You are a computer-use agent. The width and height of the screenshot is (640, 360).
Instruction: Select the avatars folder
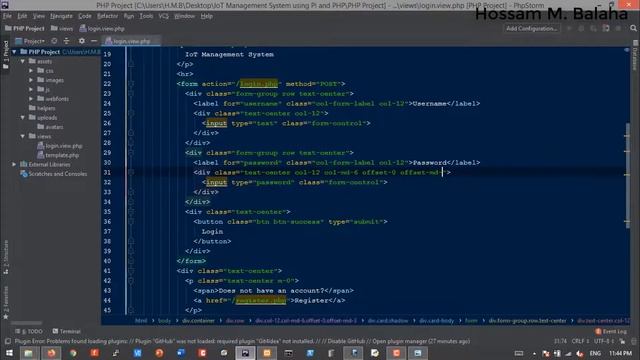(50, 127)
